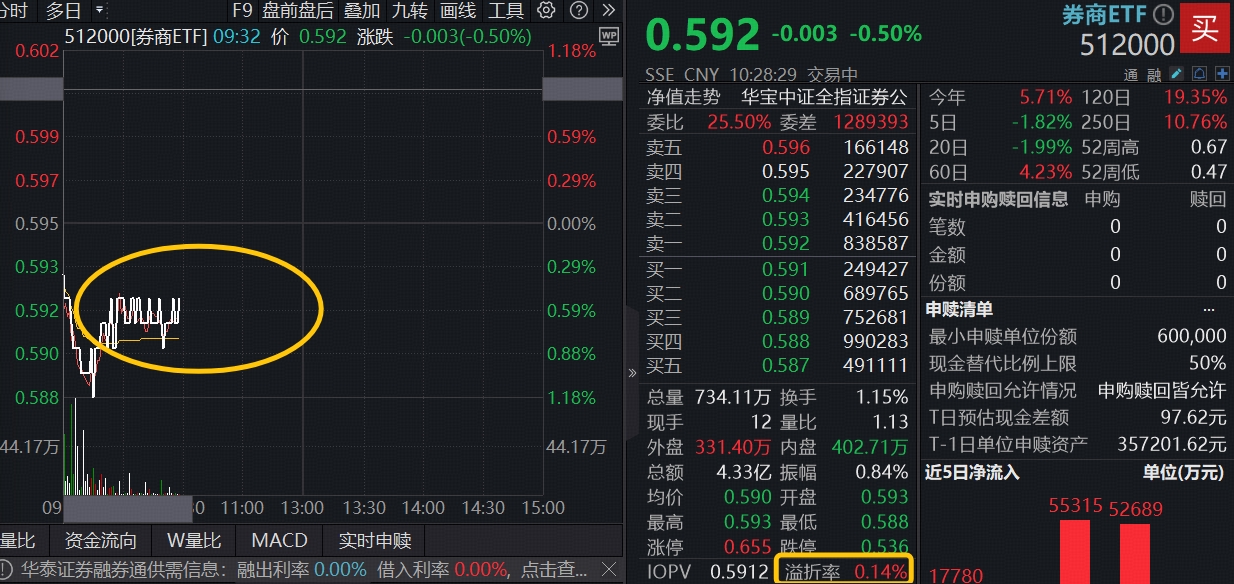Viewport: 1234px width, 584px height.
Task: Toggle the 融 margin trading indicator
Action: pyautogui.click(x=1153, y=74)
